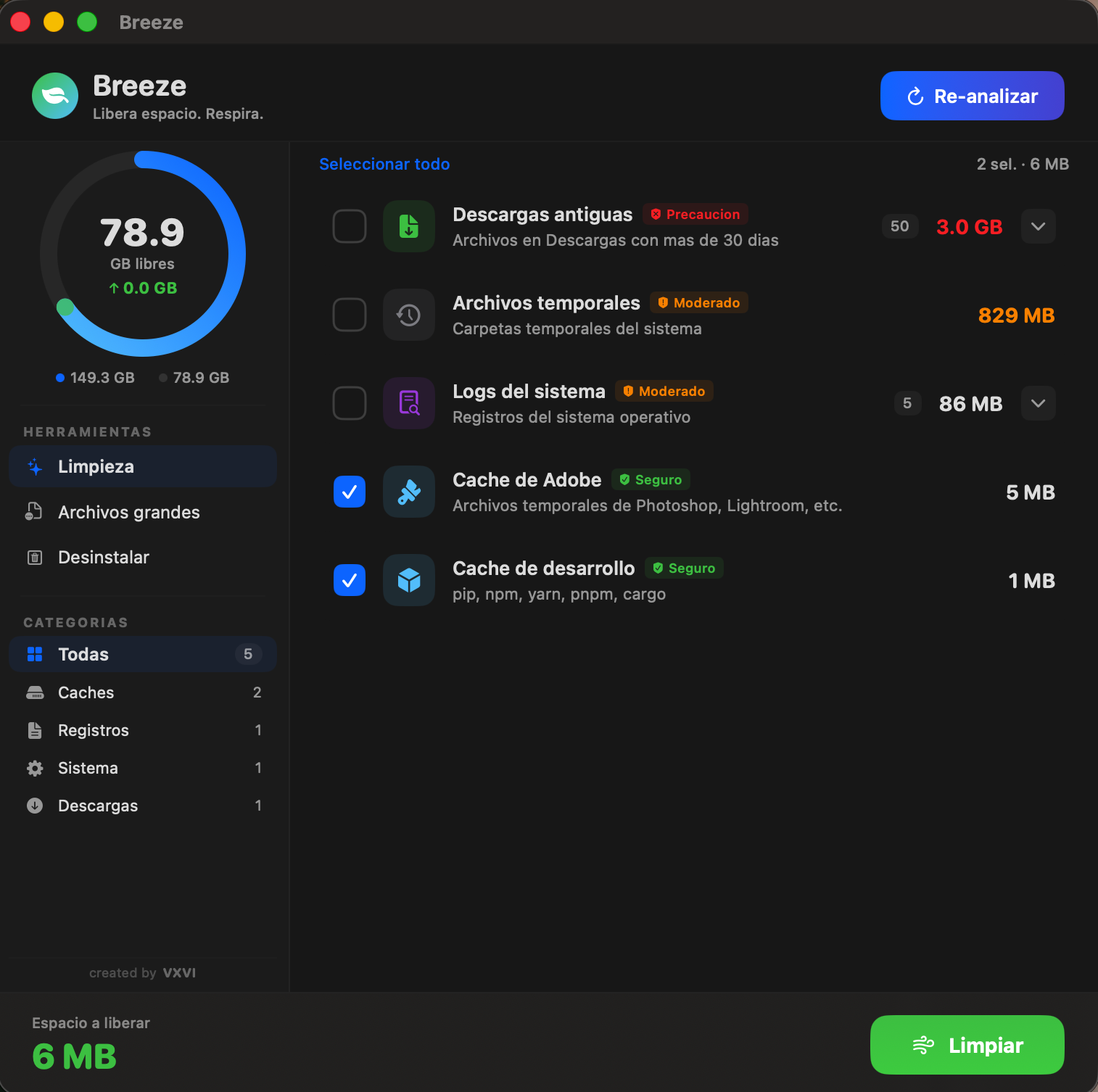Open the Limpieza tool
The height and width of the screenshot is (1092, 1098).
(x=143, y=466)
